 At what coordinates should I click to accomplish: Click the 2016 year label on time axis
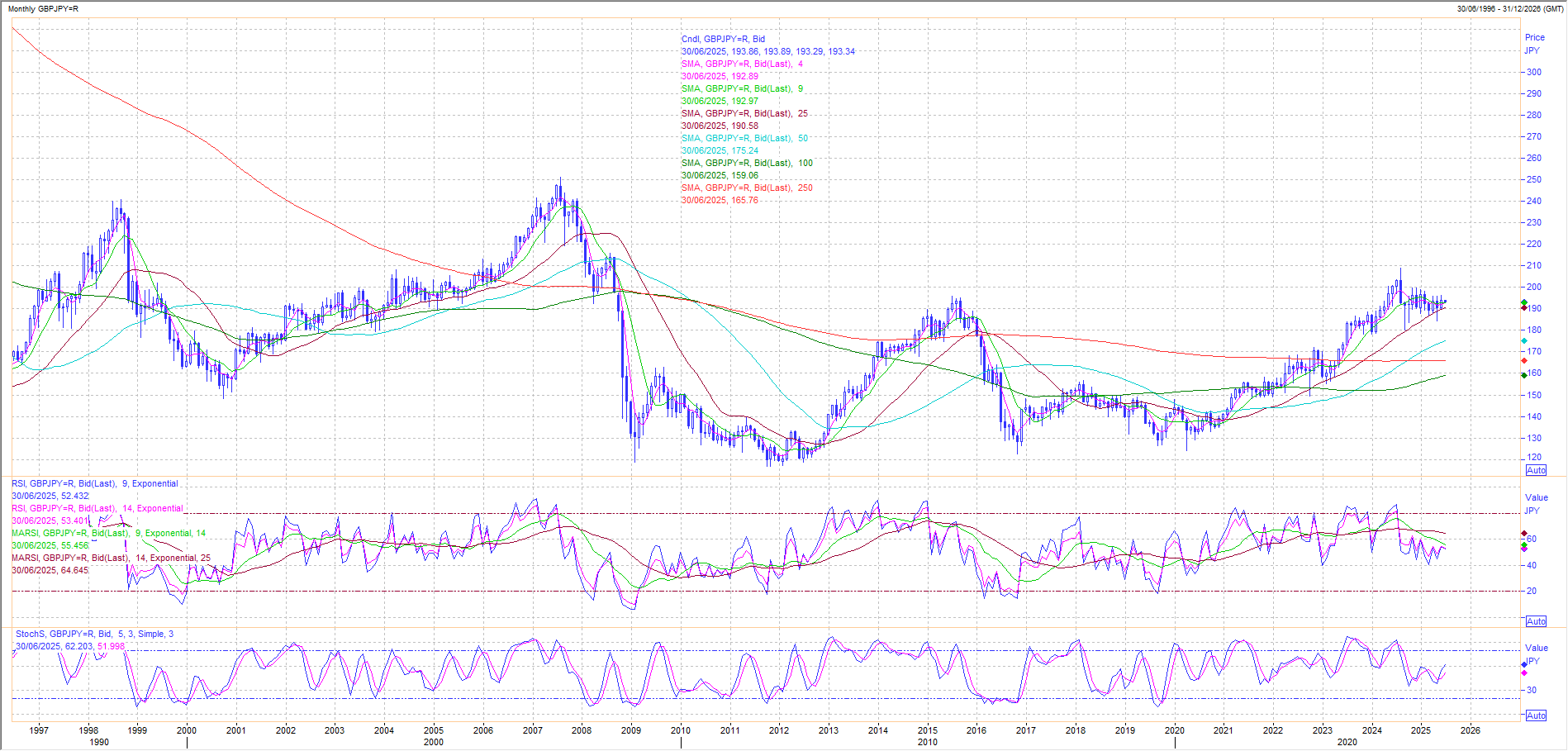tap(976, 730)
